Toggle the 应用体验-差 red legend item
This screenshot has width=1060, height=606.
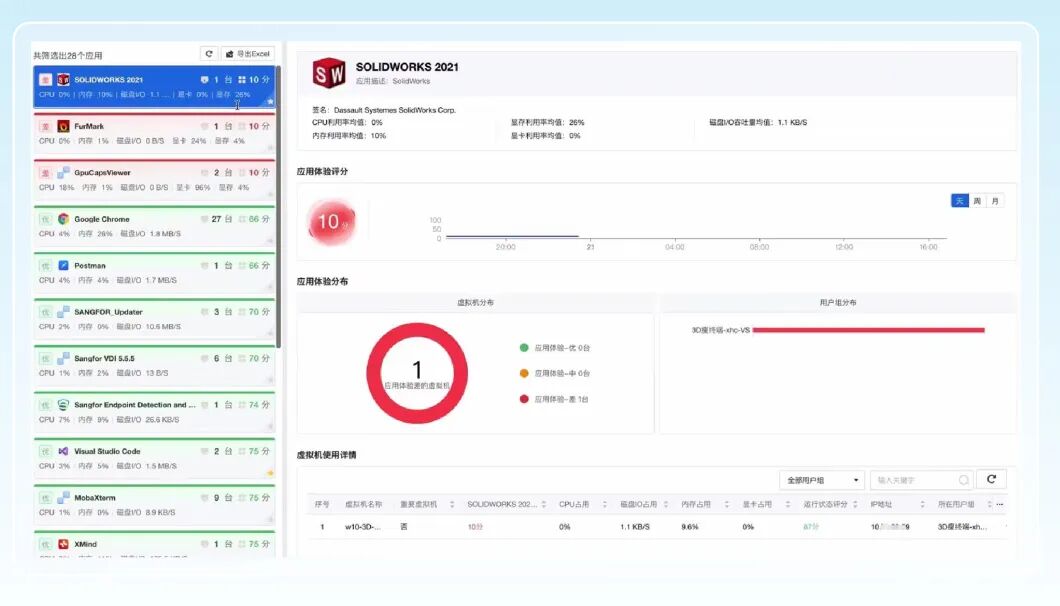tap(554, 400)
